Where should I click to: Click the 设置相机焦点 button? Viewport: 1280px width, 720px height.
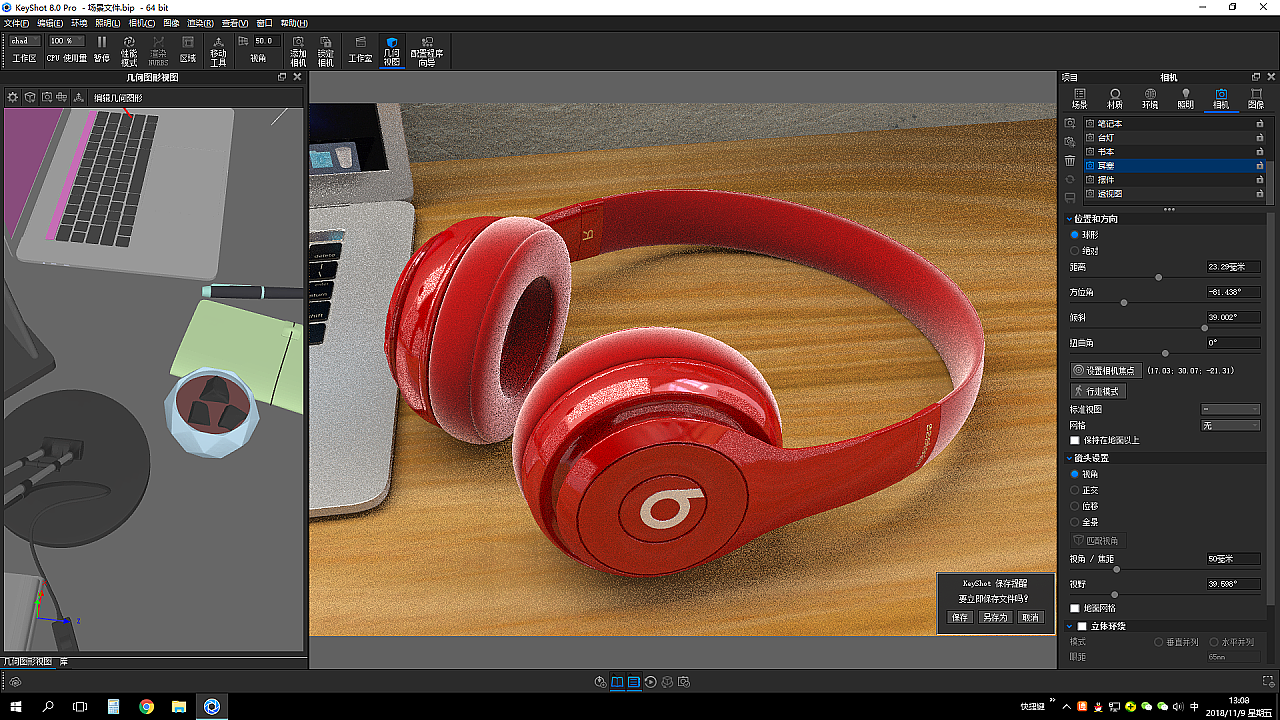pyautogui.click(x=1106, y=371)
